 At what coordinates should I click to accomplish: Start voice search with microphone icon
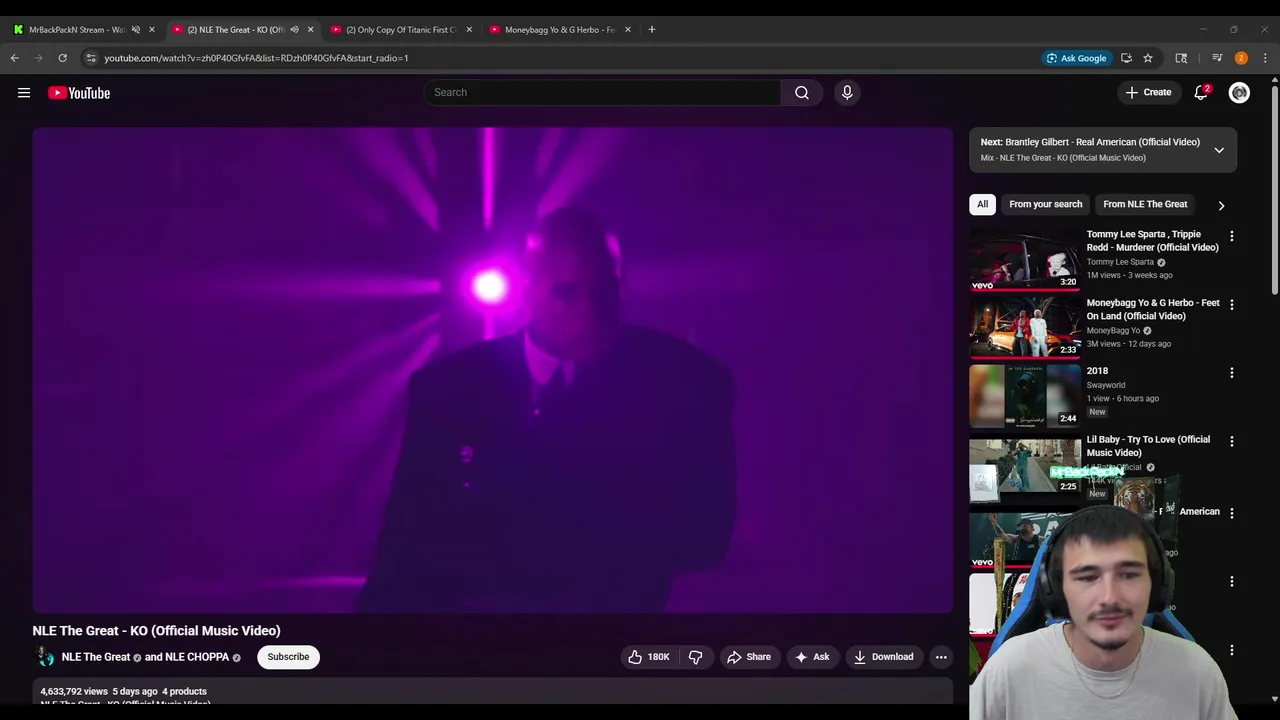pyautogui.click(x=847, y=92)
